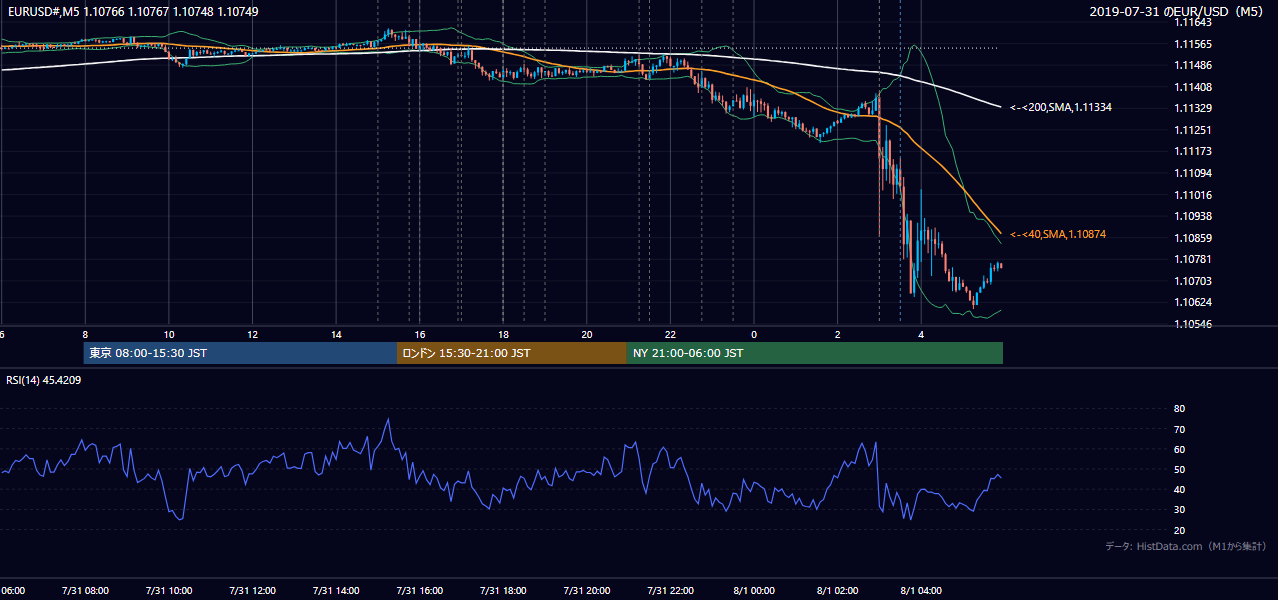This screenshot has width=1278, height=600.
Task: Click price level 1.10781 on axis
Action: [1192, 259]
